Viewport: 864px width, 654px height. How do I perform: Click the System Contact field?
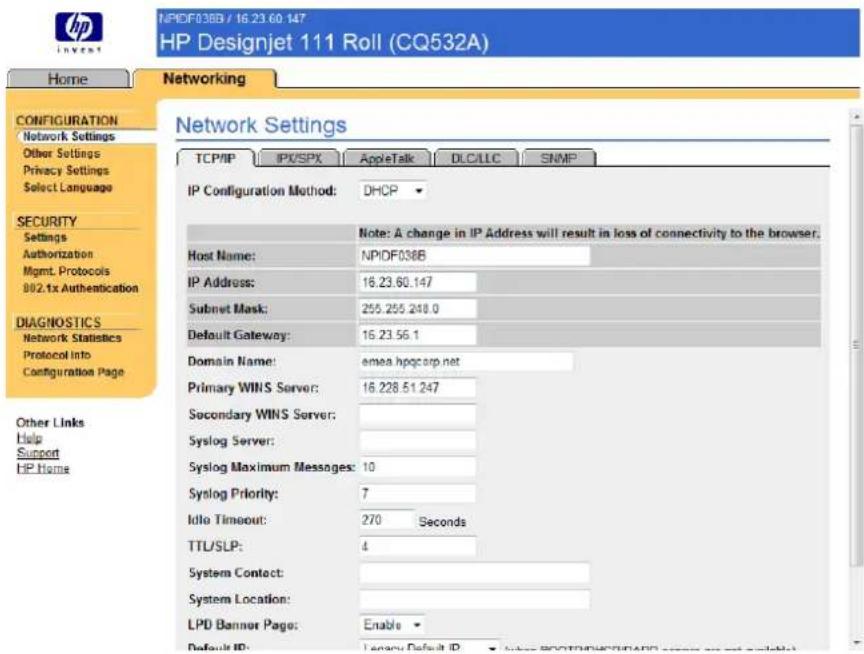coord(474,573)
